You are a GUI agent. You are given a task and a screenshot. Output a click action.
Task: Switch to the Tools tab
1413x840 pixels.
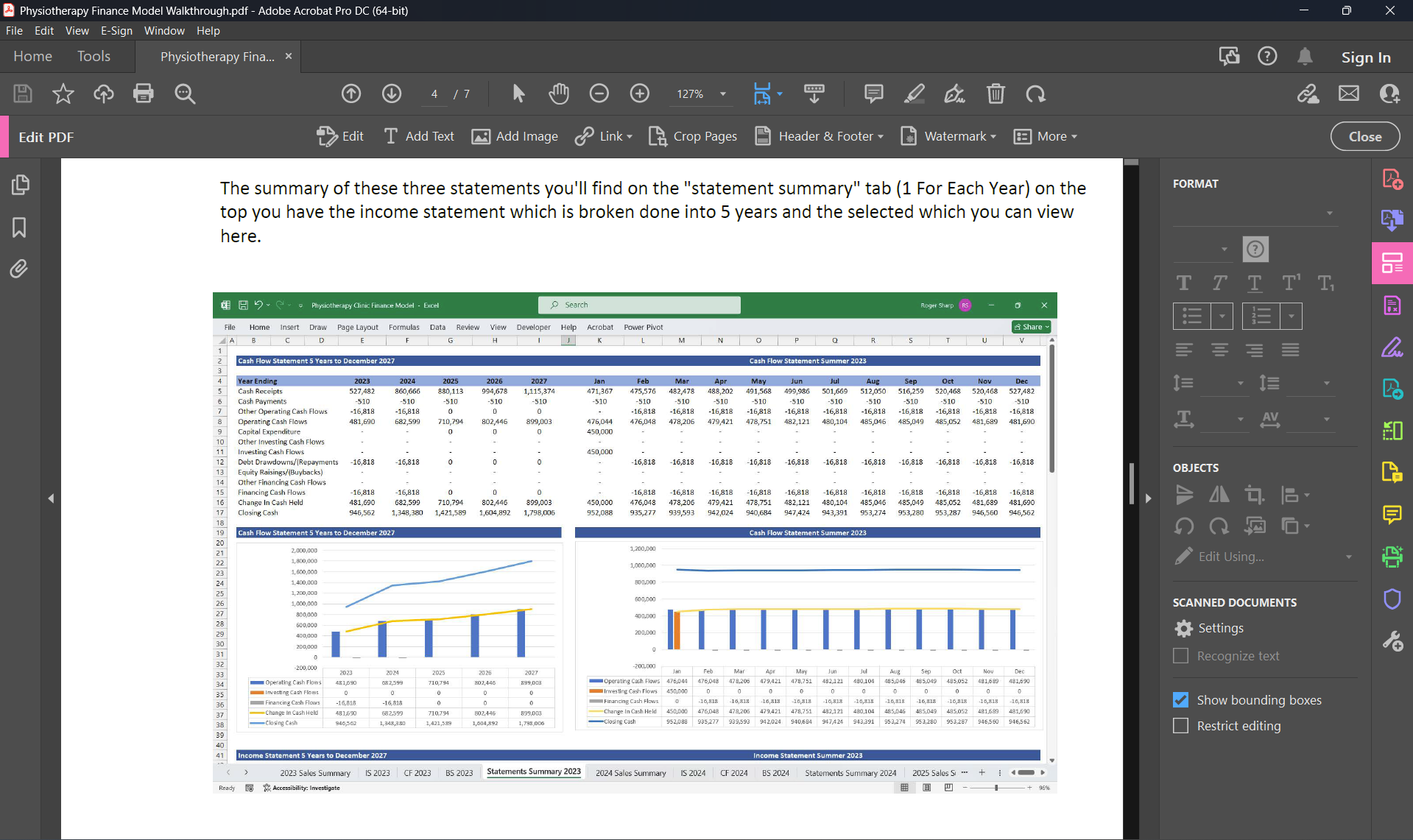[x=94, y=56]
